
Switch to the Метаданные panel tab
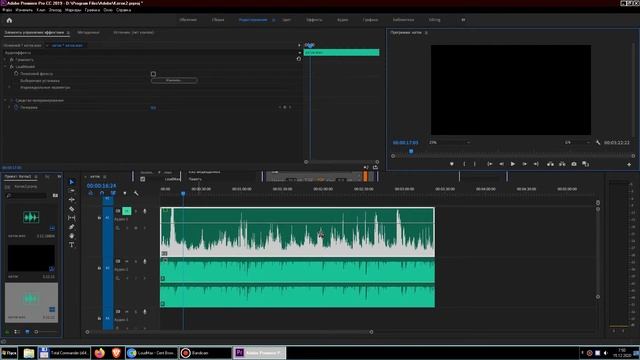[x=88, y=33]
